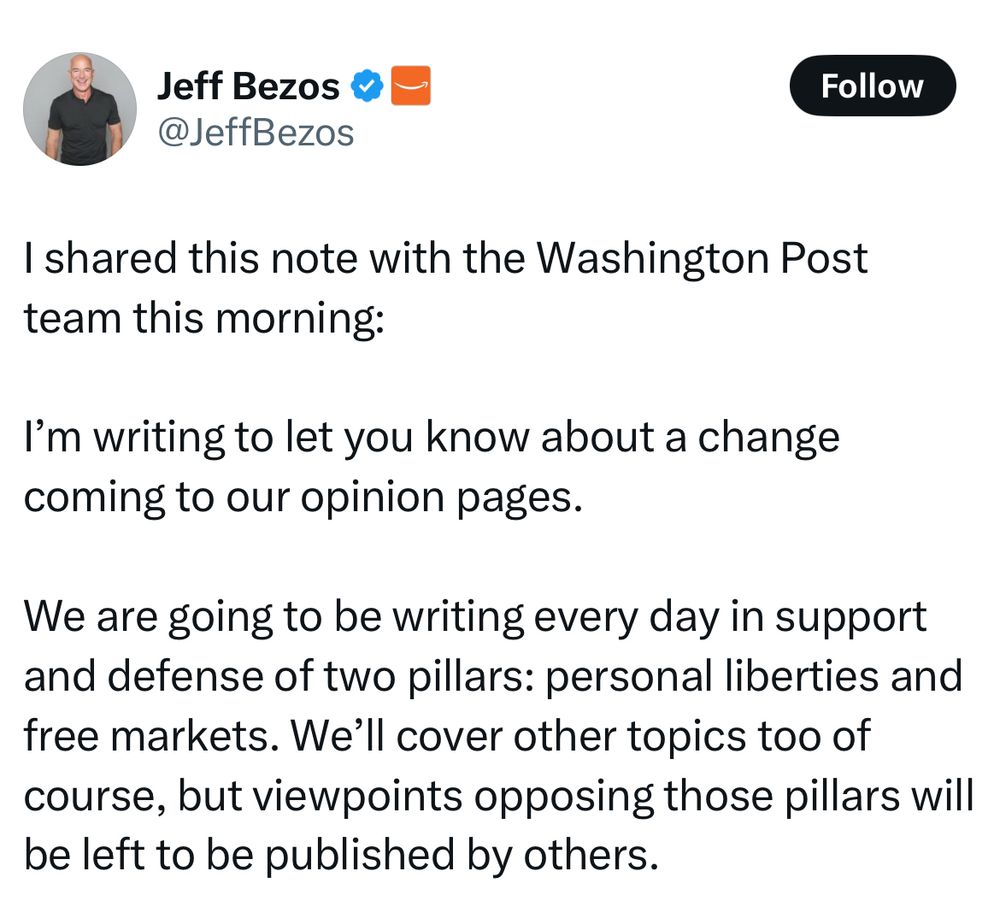This screenshot has height=919, width=1000.
Task: Click the final line 'be left to be published by others.'
Action: click(x=341, y=855)
